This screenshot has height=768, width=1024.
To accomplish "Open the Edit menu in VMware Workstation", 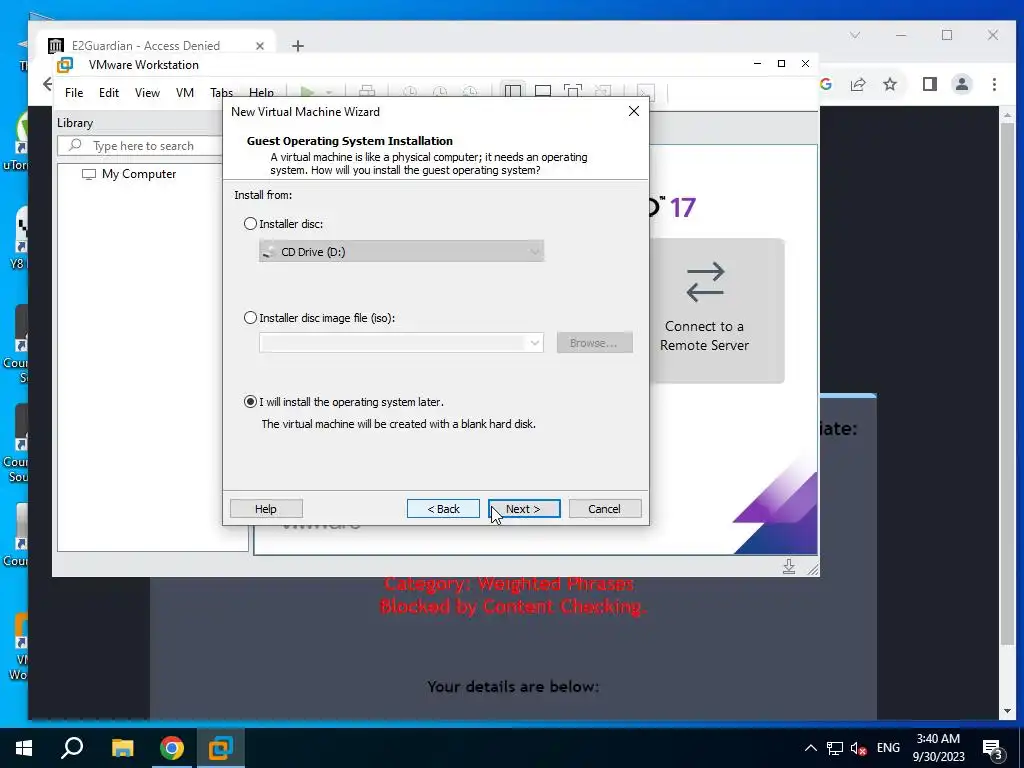I will point(108,93).
